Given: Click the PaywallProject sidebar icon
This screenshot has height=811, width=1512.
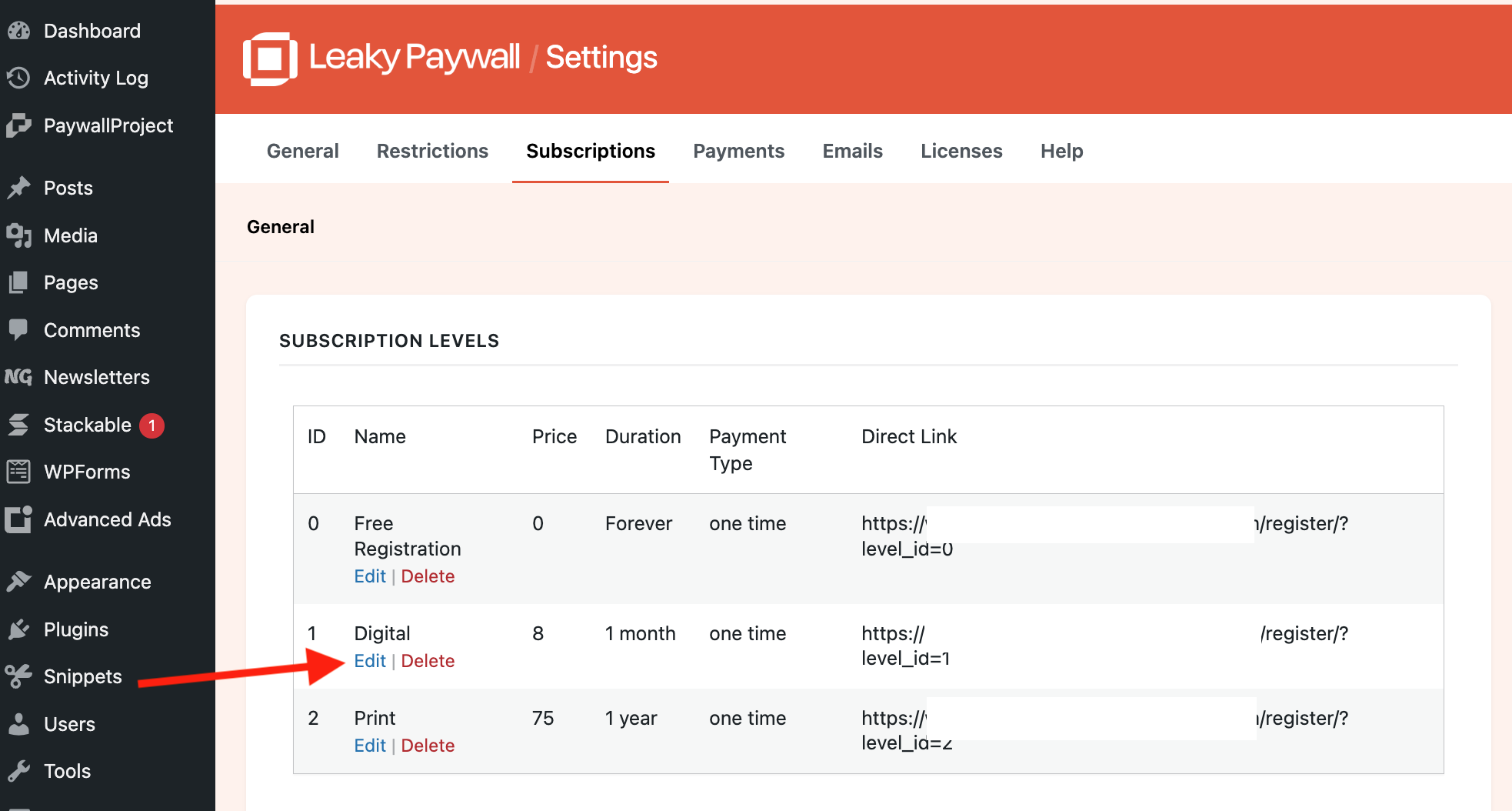Looking at the screenshot, I should (18, 125).
